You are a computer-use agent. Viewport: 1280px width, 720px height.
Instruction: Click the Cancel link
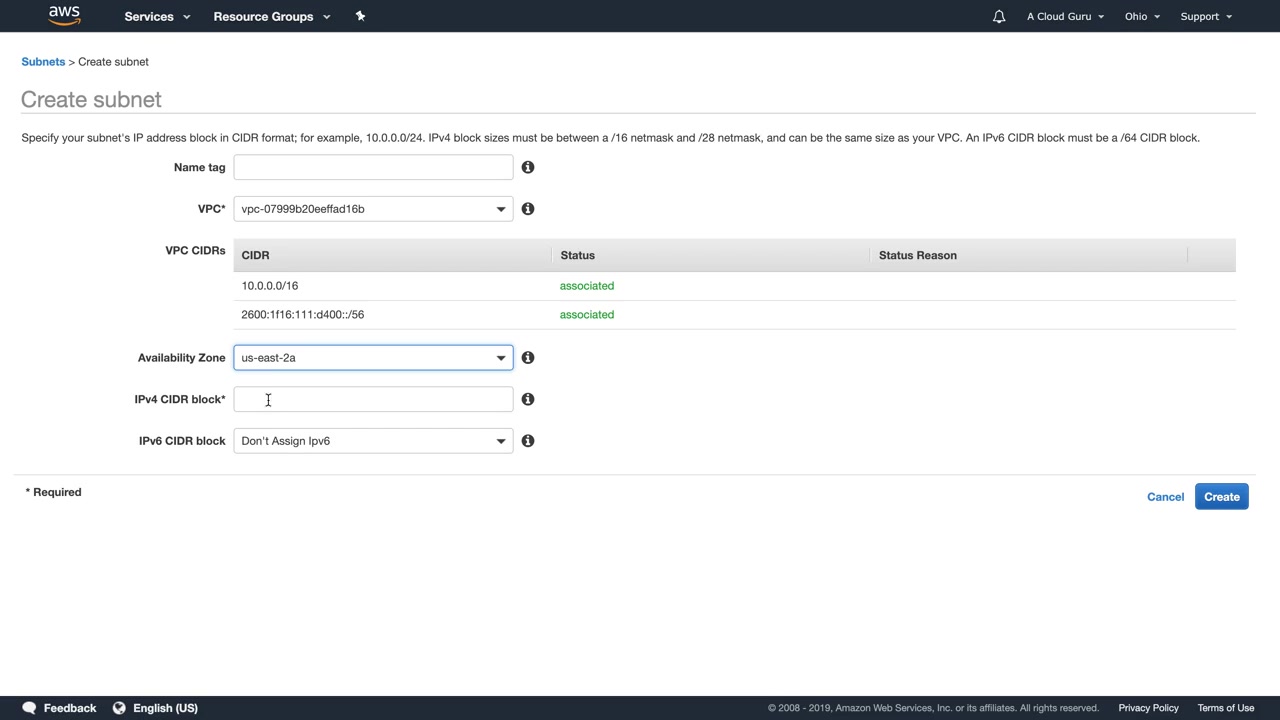pos(1165,497)
